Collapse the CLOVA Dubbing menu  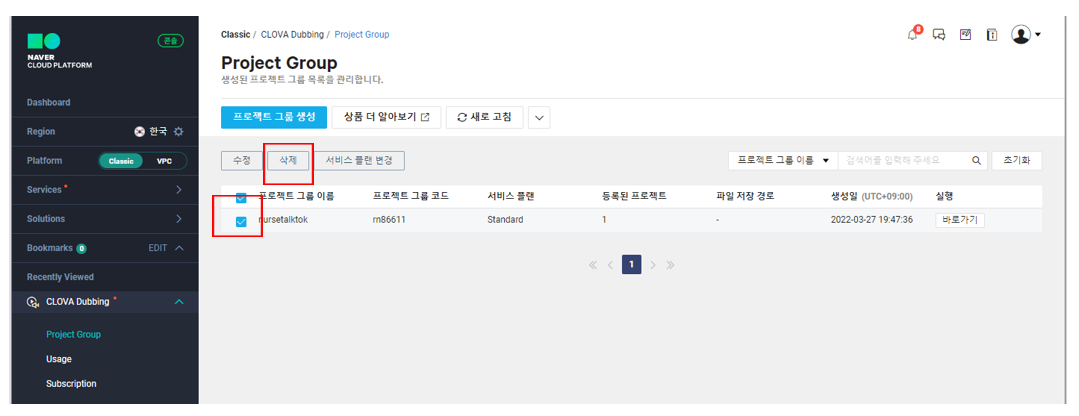(179, 302)
